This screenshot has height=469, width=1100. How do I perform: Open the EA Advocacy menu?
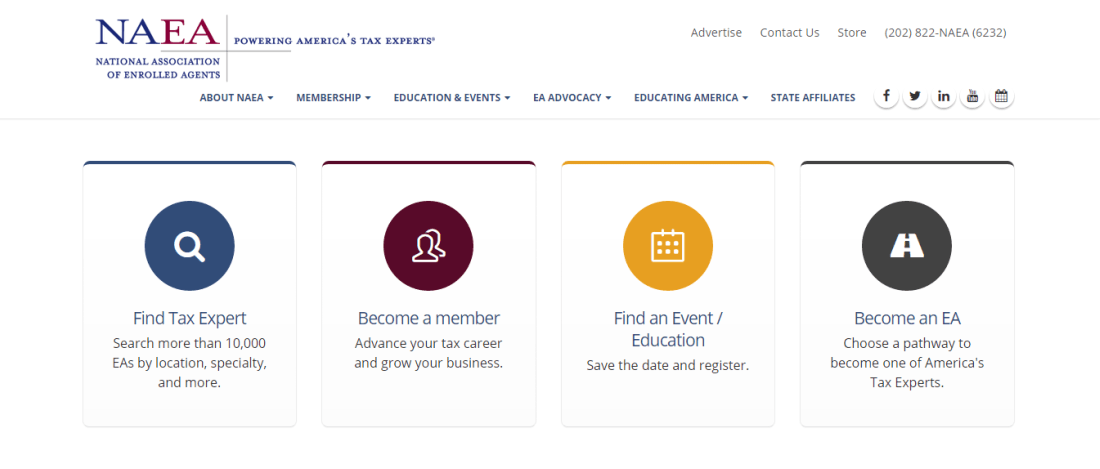pyautogui.click(x=572, y=98)
